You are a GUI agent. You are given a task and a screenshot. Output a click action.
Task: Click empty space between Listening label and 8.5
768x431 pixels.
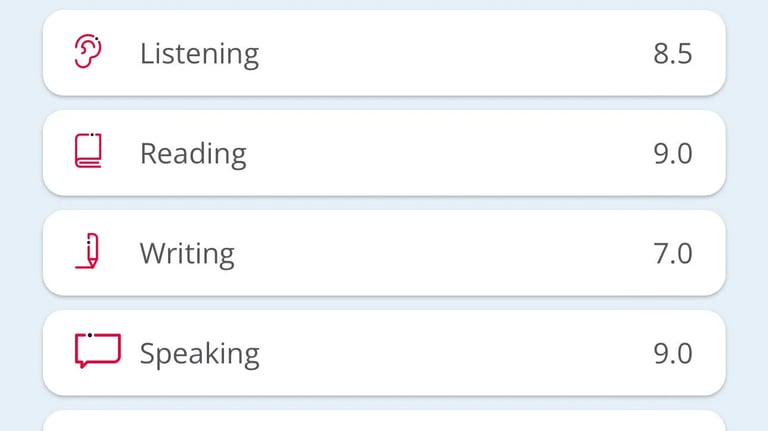tap(456, 53)
